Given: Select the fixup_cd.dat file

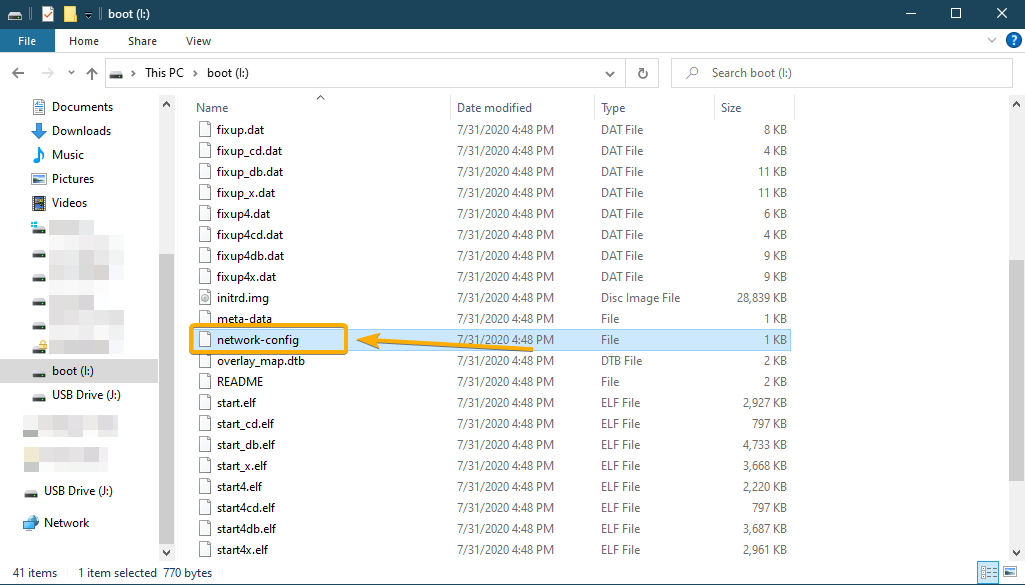Looking at the screenshot, I should coord(249,151).
